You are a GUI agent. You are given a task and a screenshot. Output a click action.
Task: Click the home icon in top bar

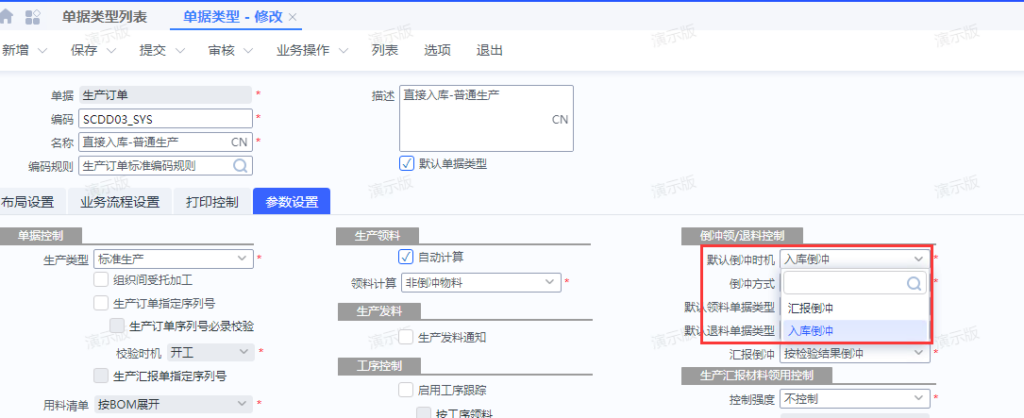8,17
